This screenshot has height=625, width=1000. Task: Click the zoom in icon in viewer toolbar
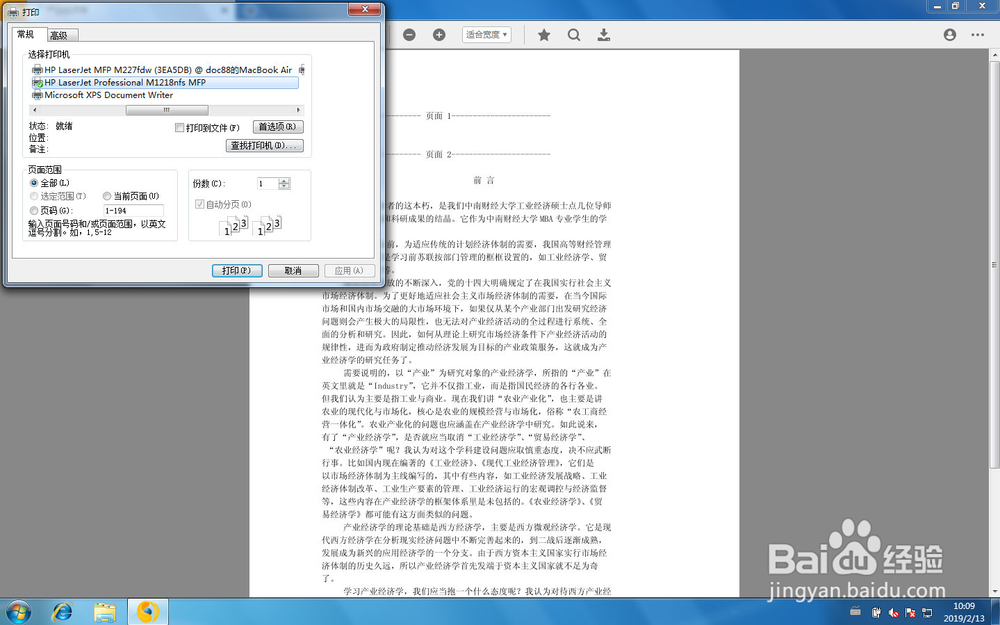[440, 34]
